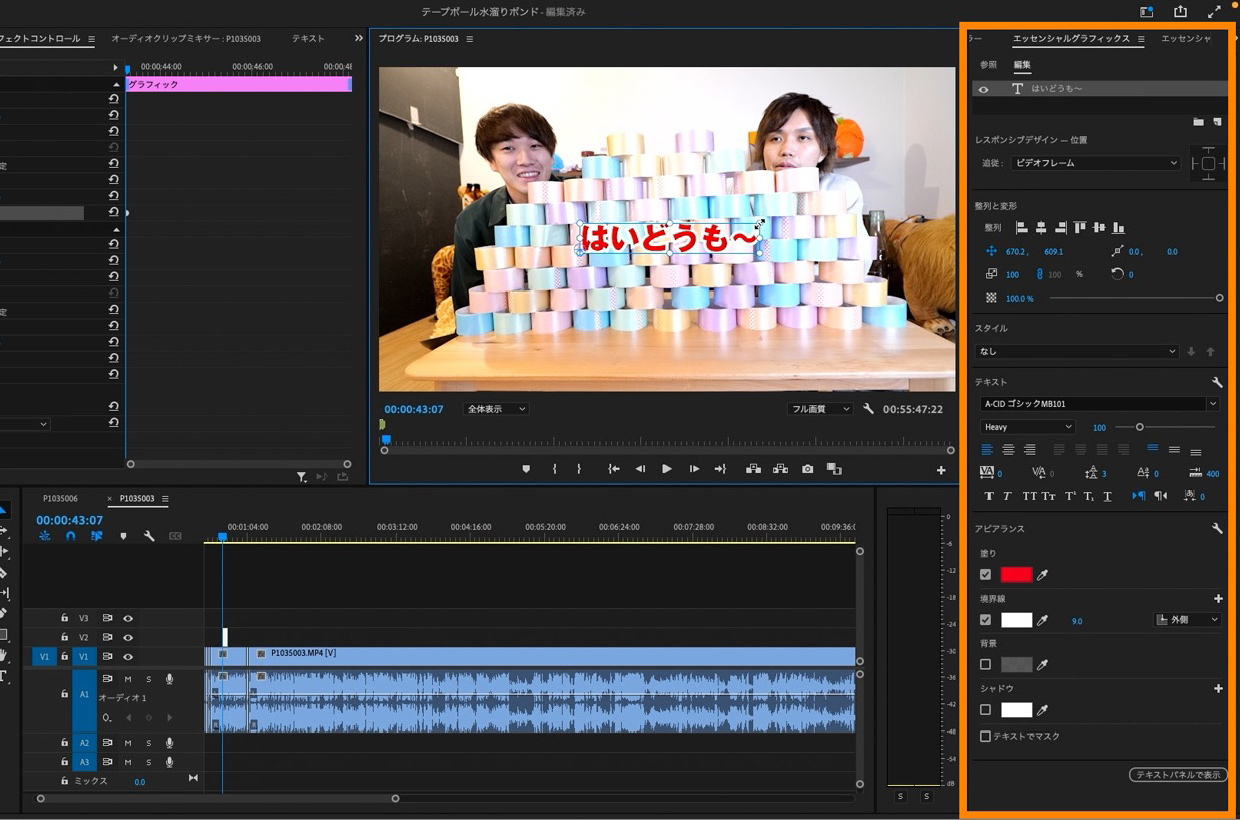Toggle faux bold text style
The image size is (1240, 820).
point(989,496)
